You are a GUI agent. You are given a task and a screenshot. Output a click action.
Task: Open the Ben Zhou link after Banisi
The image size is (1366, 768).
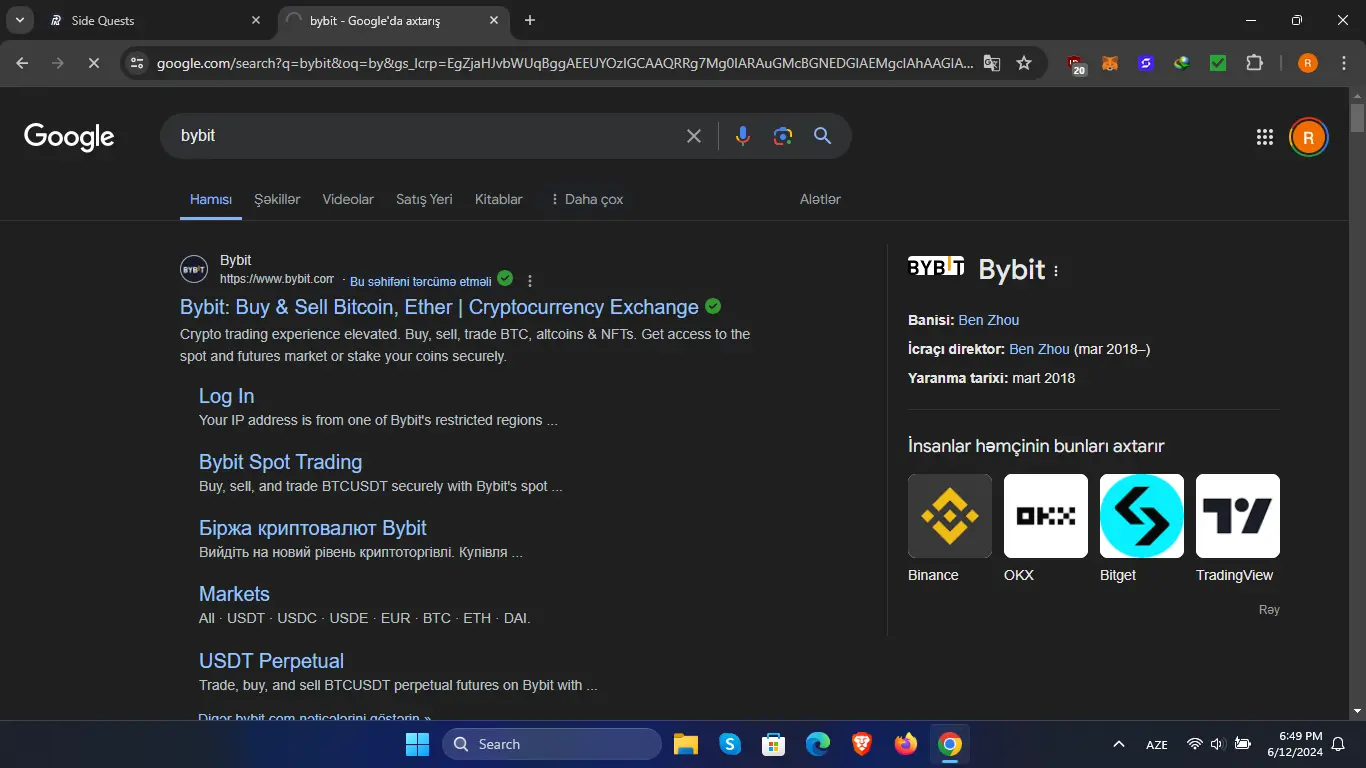[x=989, y=320]
